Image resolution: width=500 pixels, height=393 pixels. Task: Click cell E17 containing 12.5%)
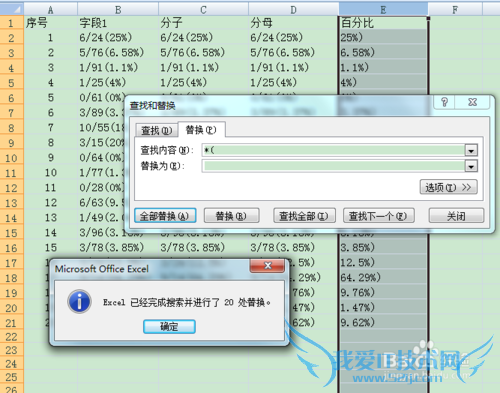tap(383, 262)
